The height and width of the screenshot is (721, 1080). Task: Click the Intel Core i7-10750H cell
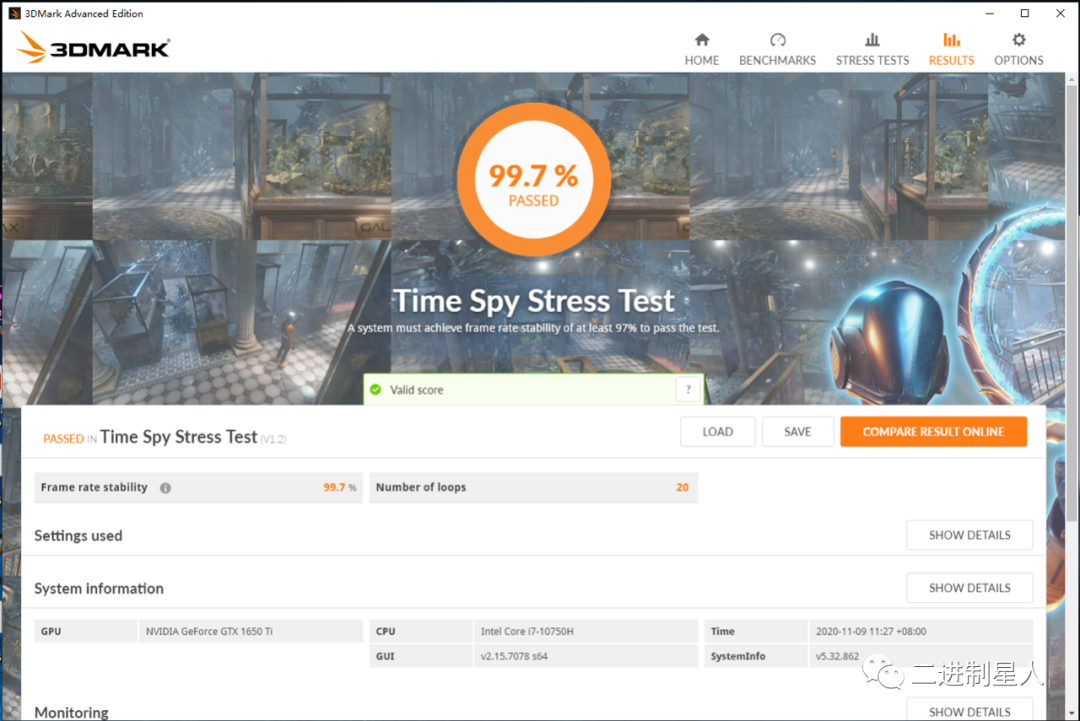(x=585, y=631)
